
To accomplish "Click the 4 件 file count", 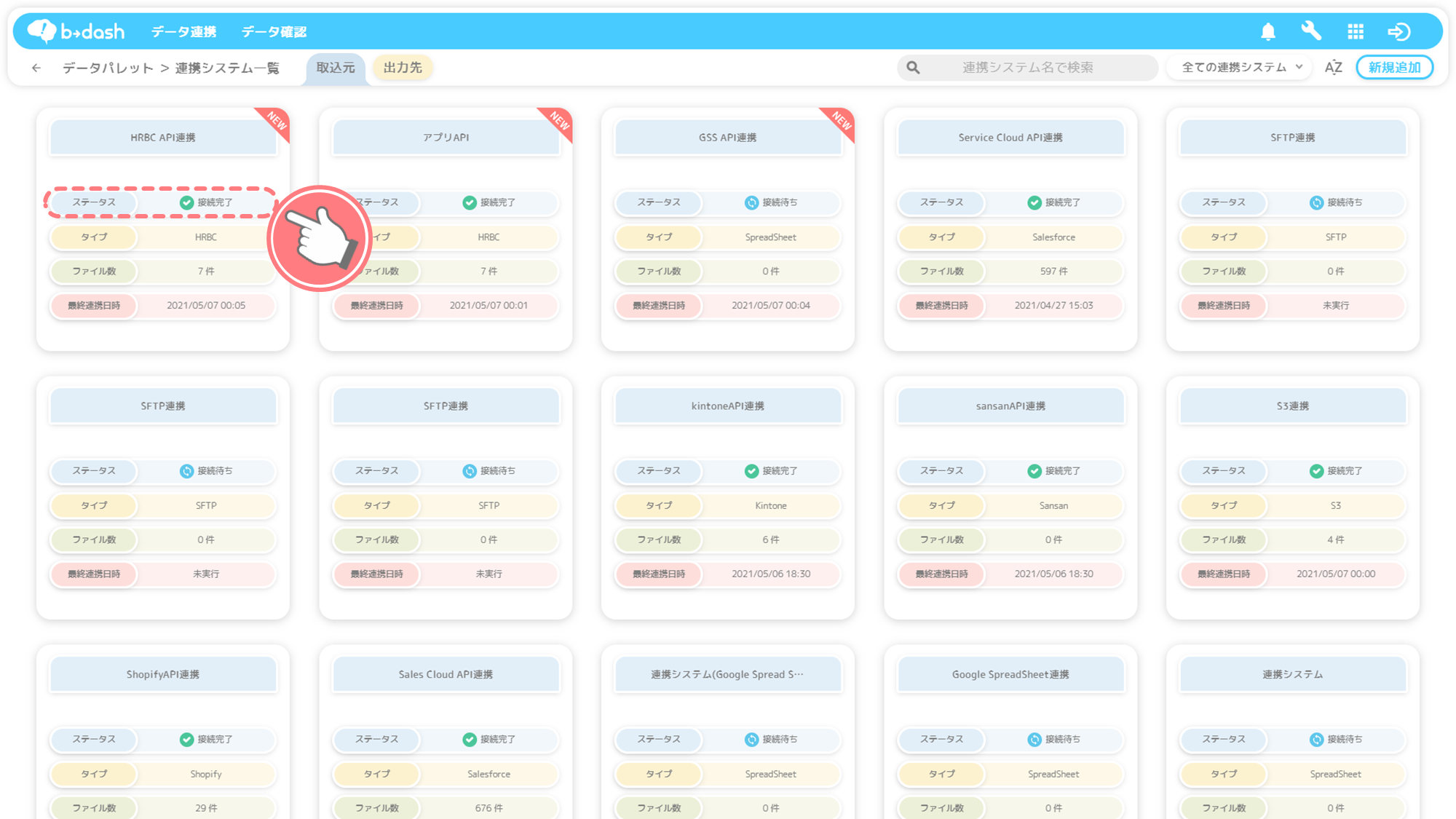I will click(x=1336, y=540).
